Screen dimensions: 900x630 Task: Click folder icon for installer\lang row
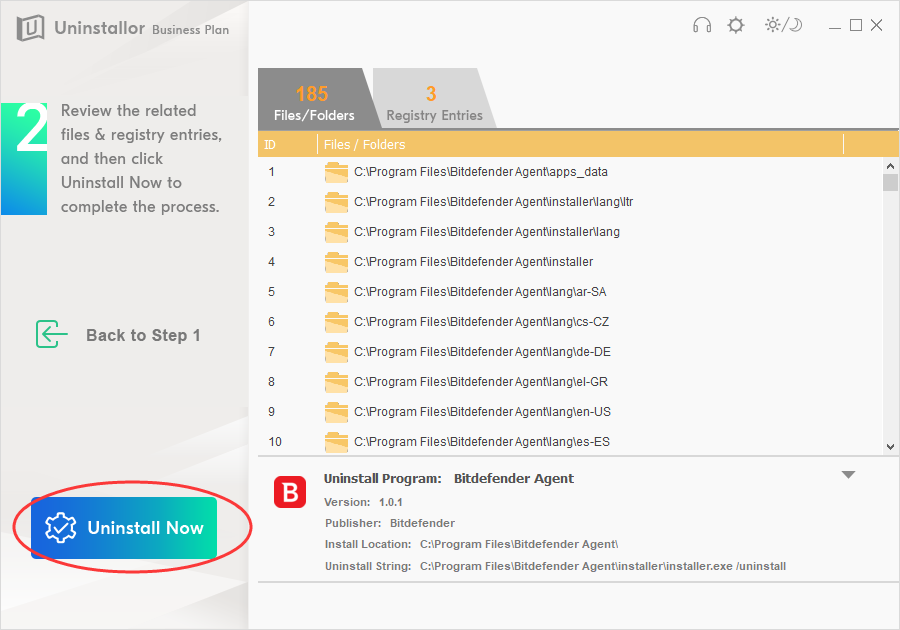(x=336, y=232)
